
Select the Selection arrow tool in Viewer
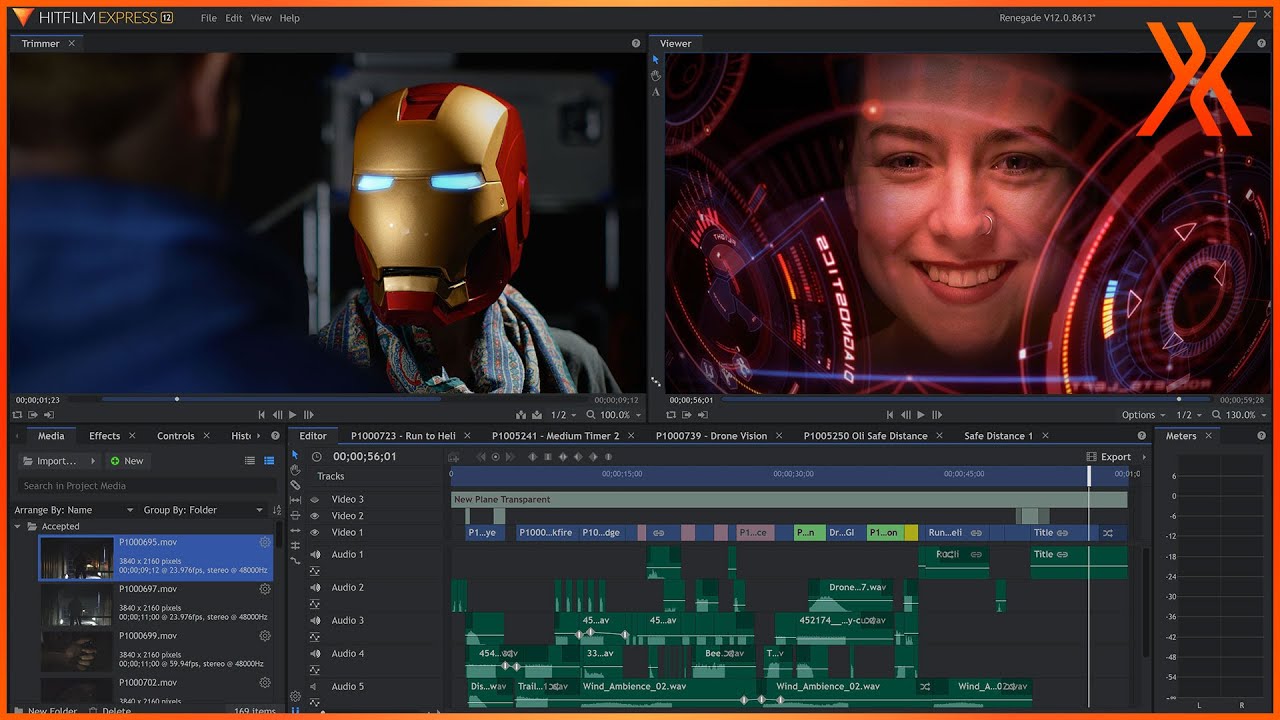(x=656, y=60)
